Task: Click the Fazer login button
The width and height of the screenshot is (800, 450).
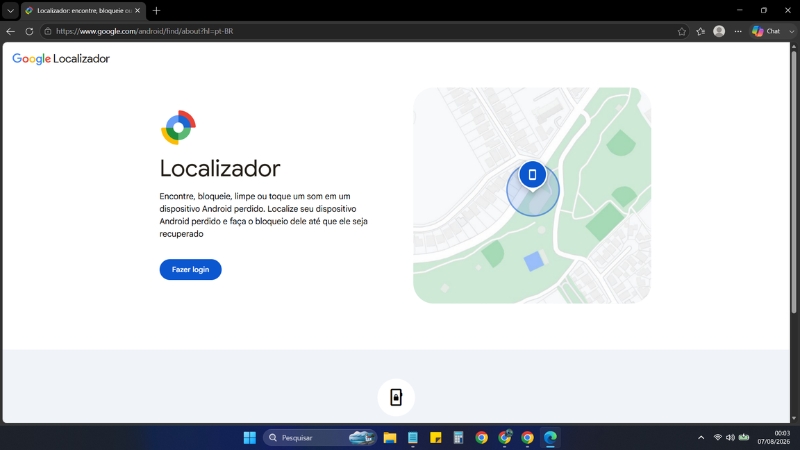Action: coord(190,269)
